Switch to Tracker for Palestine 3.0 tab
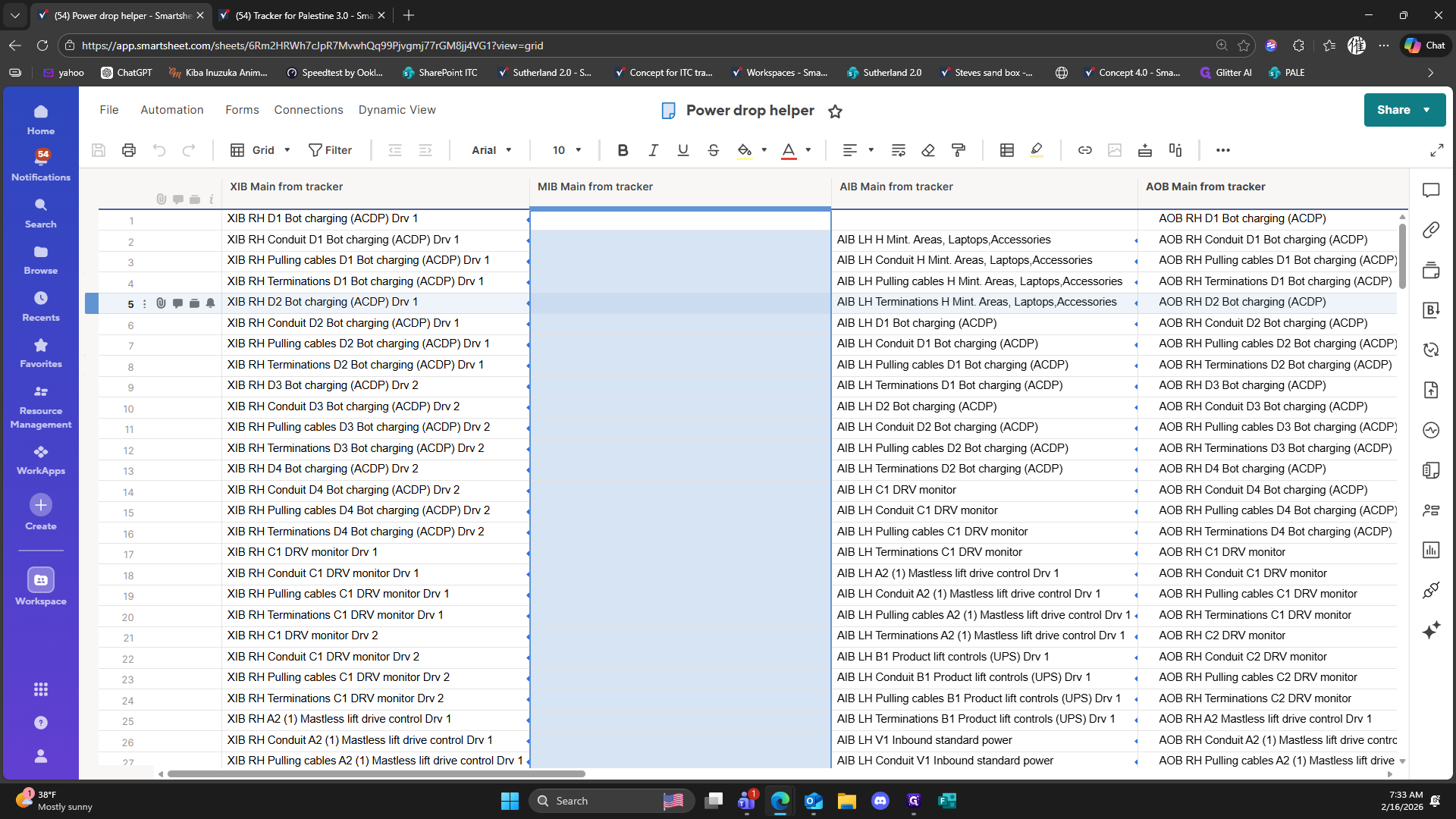This screenshot has height=819, width=1456. 303,15
